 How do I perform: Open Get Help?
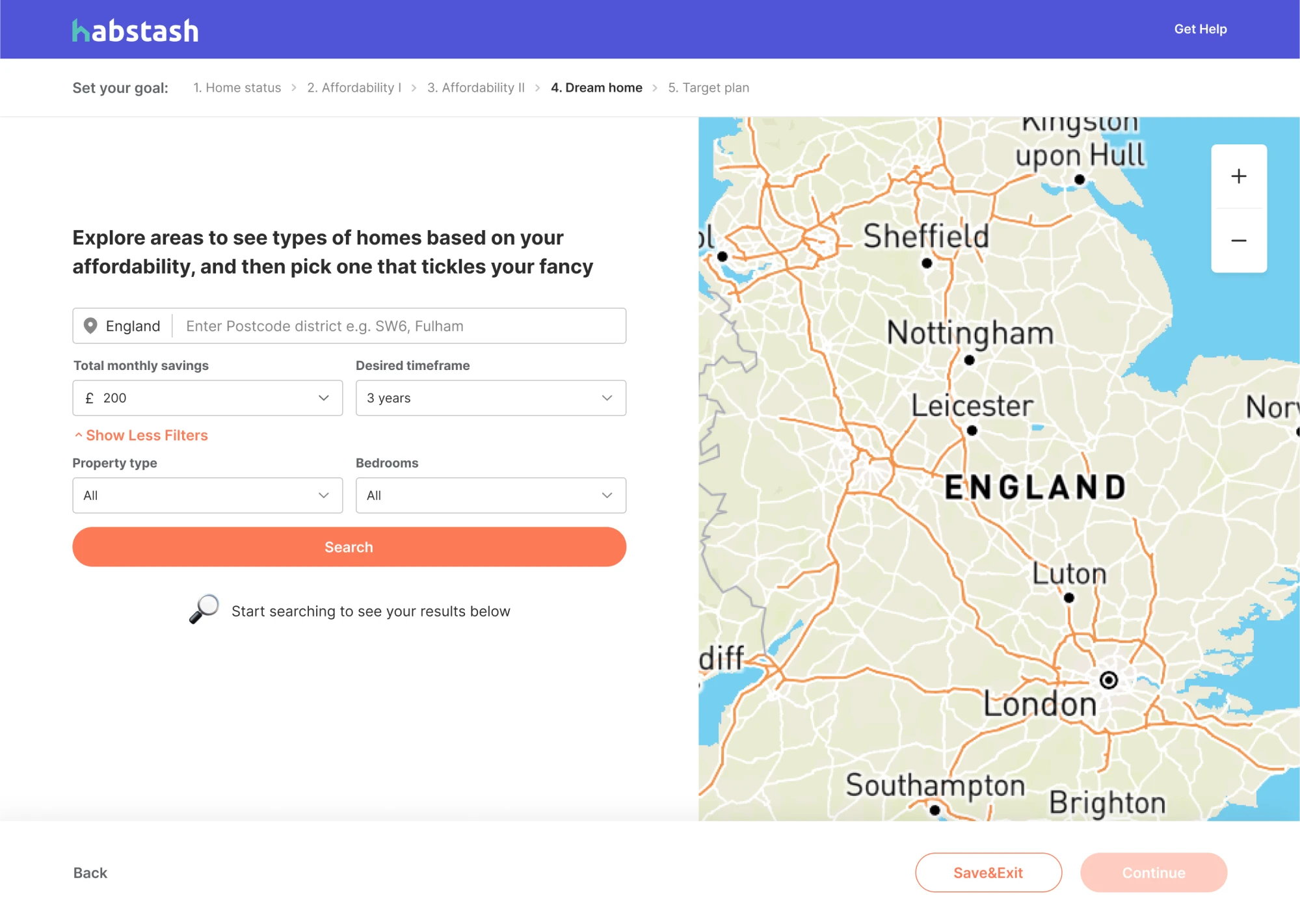pos(1200,29)
